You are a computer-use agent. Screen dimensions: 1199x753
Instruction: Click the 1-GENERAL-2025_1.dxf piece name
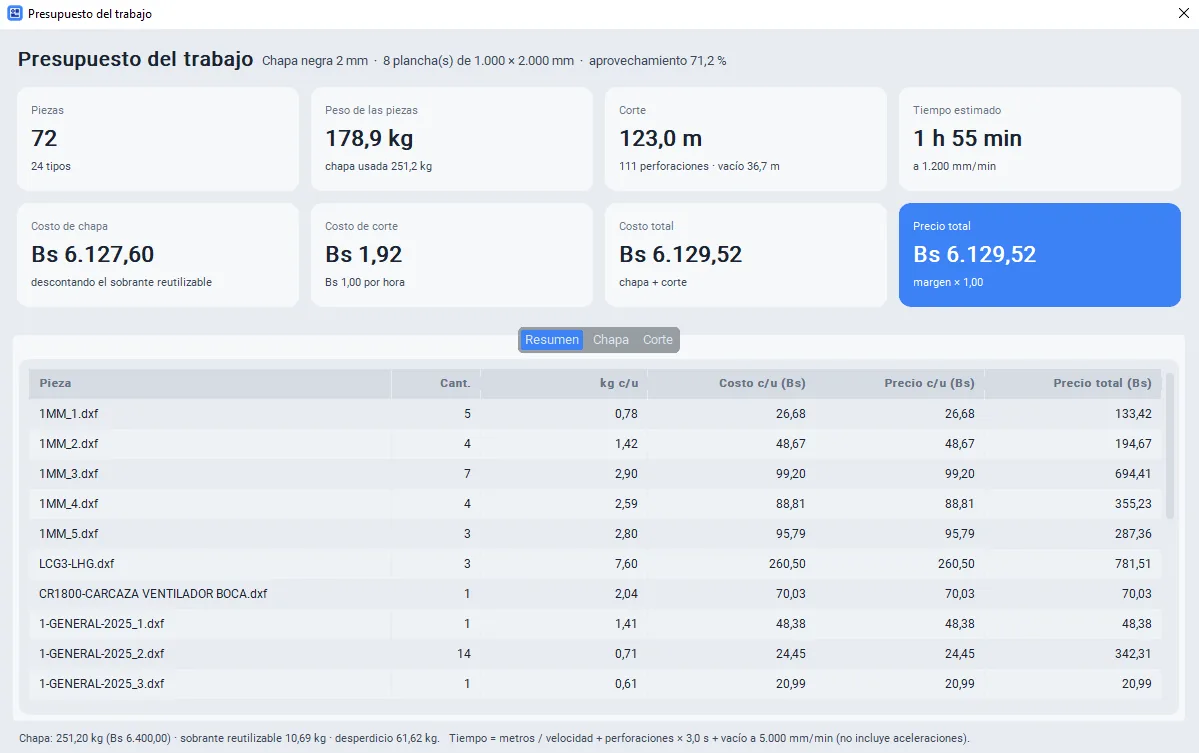[102, 624]
